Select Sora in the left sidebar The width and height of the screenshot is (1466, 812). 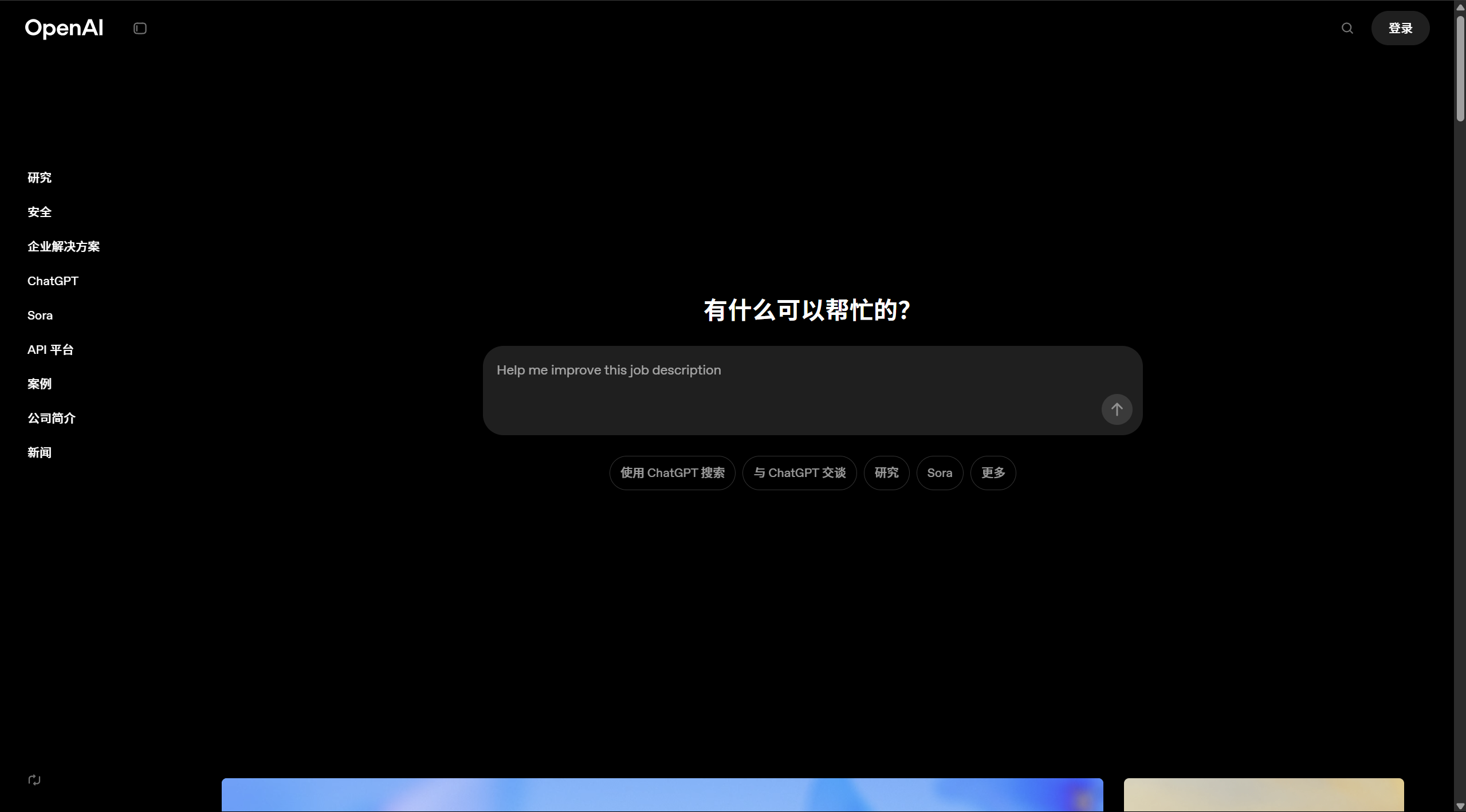click(x=40, y=315)
